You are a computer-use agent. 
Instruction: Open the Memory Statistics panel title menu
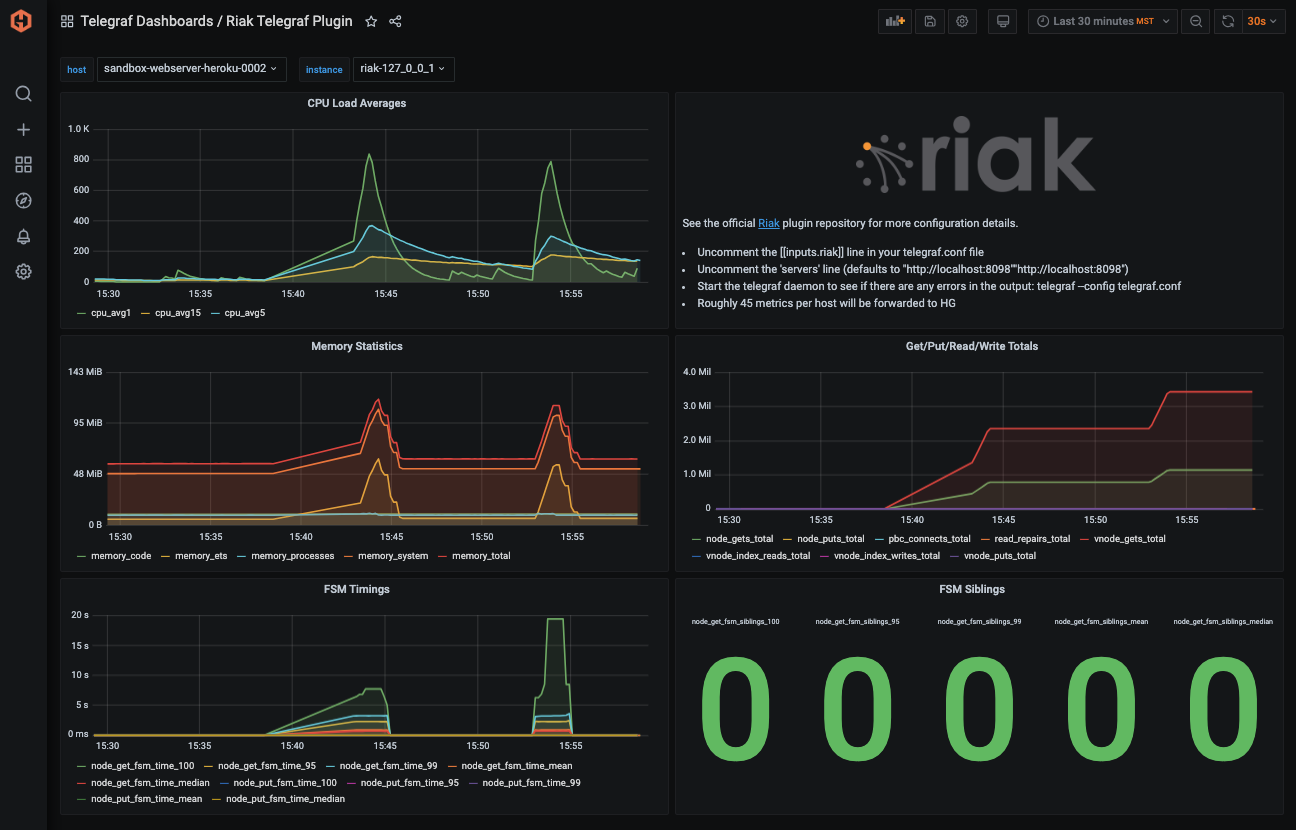pyautogui.click(x=357, y=346)
